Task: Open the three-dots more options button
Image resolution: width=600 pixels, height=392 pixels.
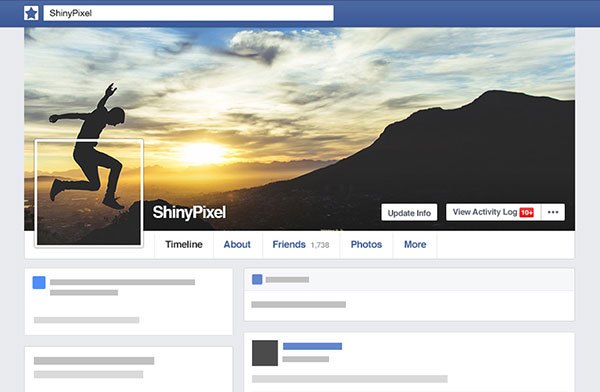Action: pos(553,212)
